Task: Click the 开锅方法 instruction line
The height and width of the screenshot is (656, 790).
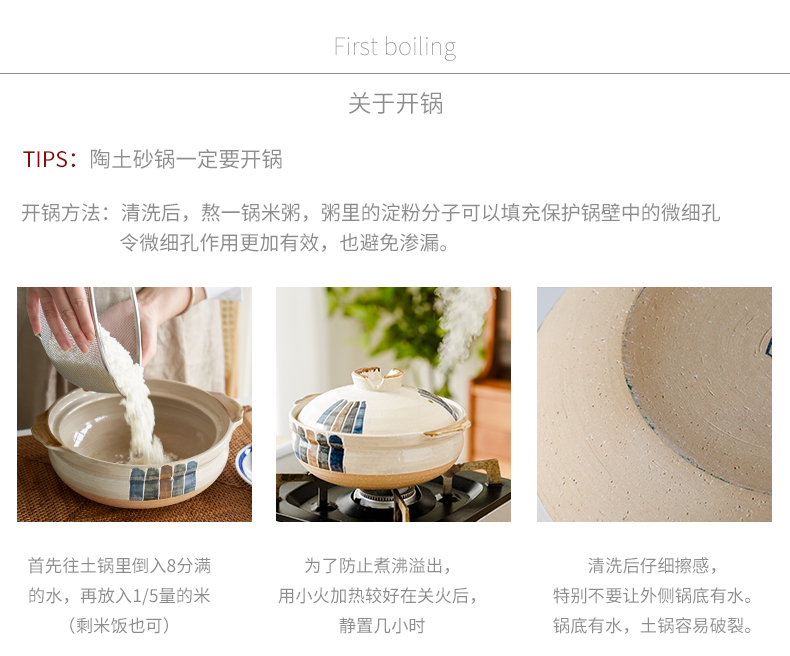Action: point(371,213)
